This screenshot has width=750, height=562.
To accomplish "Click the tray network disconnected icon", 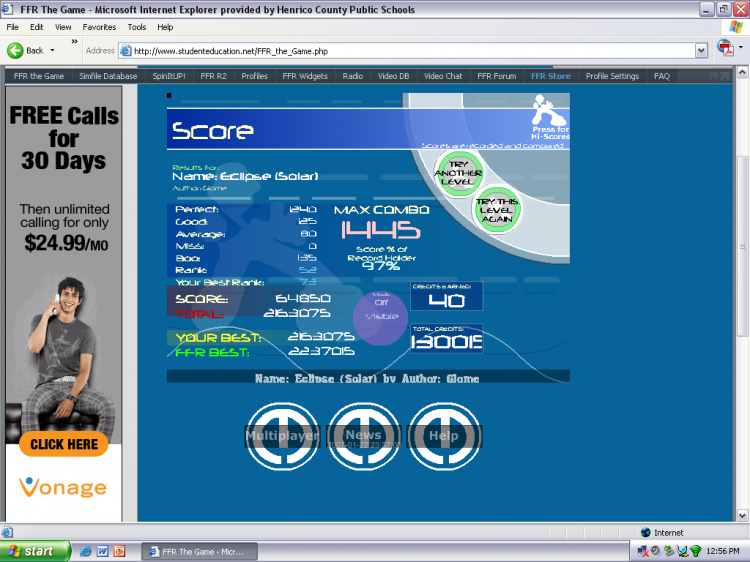I will coord(643,551).
